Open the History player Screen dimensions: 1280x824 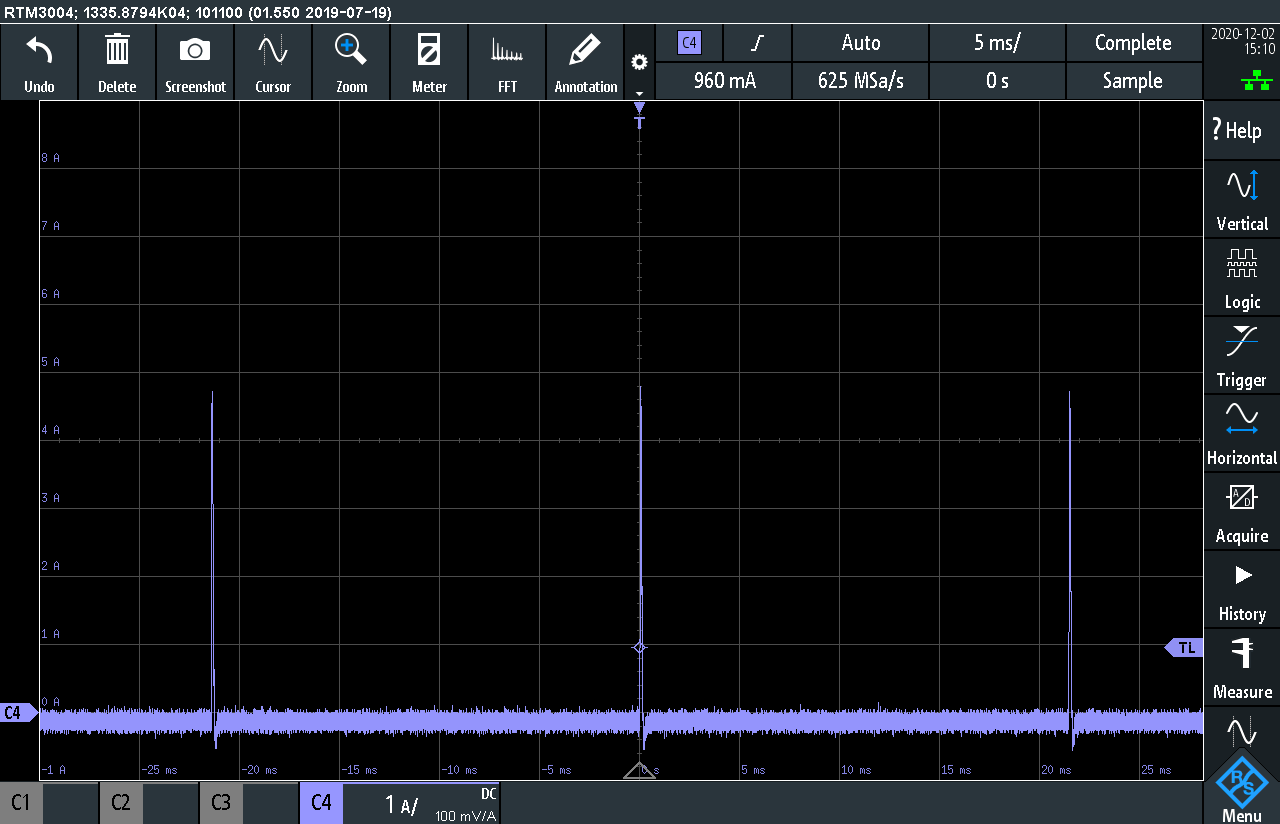1241,589
